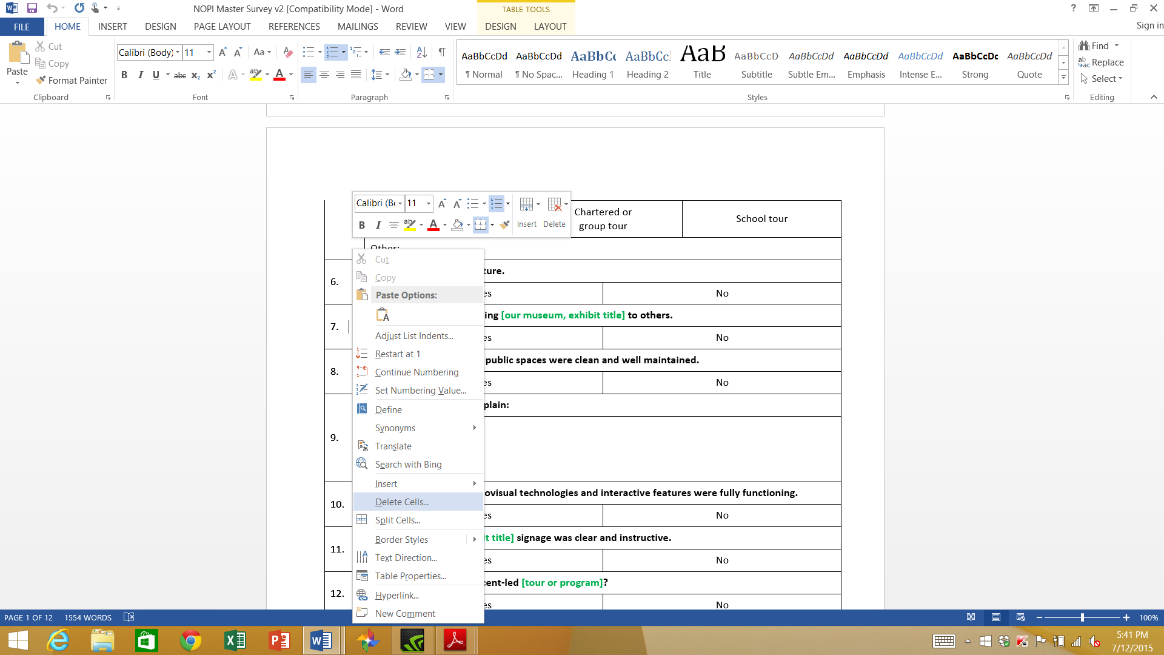
Task: Click Insert table icon in mini toolbar
Action: point(527,211)
